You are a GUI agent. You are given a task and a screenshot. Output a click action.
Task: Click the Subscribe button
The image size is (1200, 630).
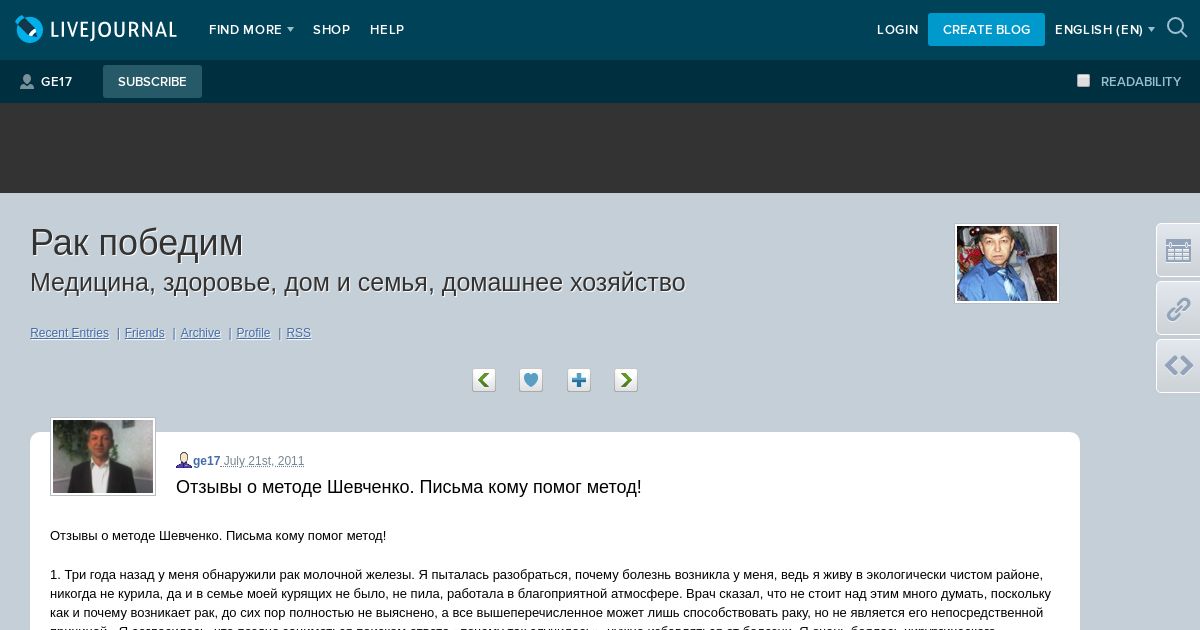(x=152, y=82)
